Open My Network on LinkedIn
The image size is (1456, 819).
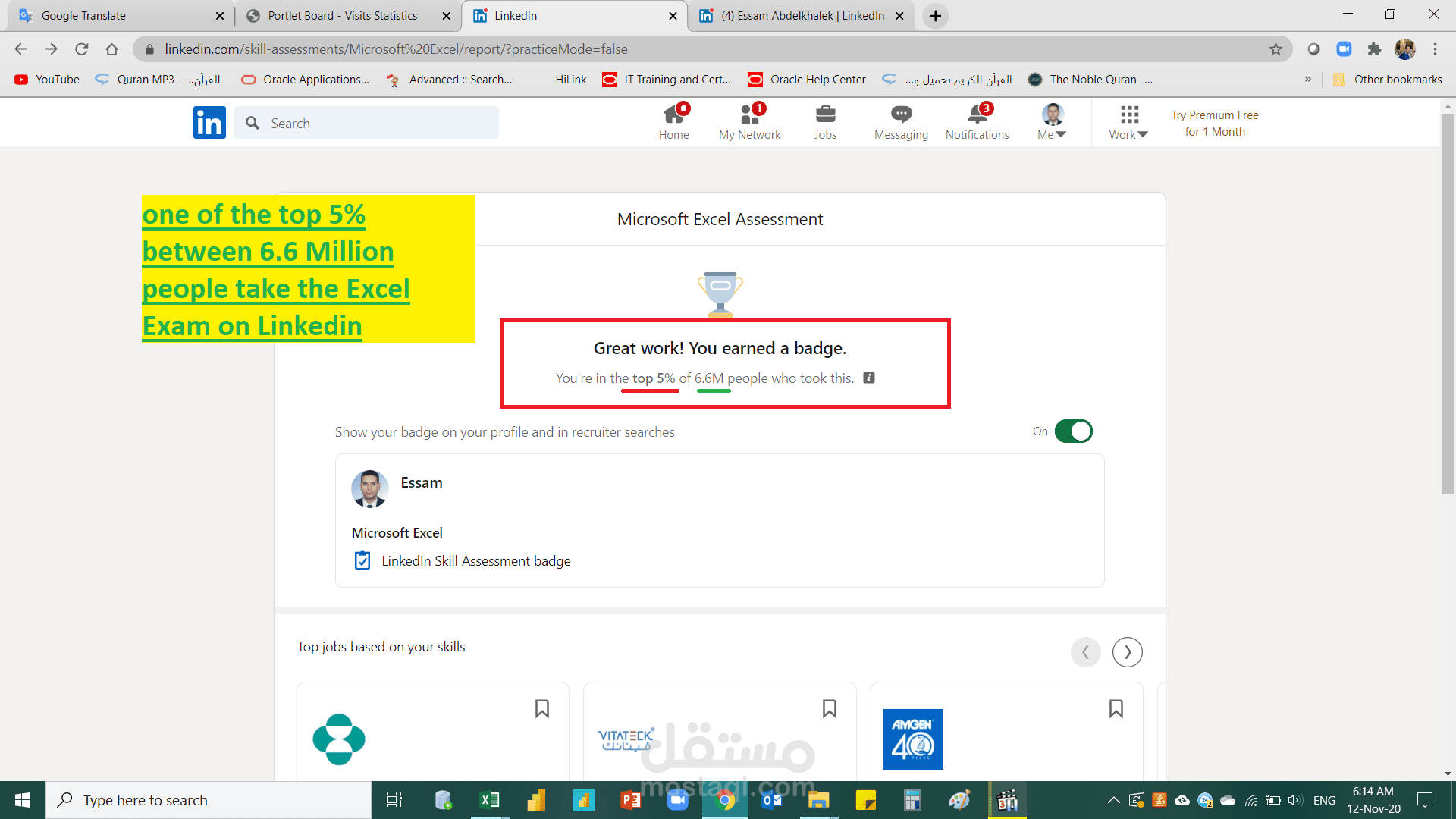coord(749,121)
